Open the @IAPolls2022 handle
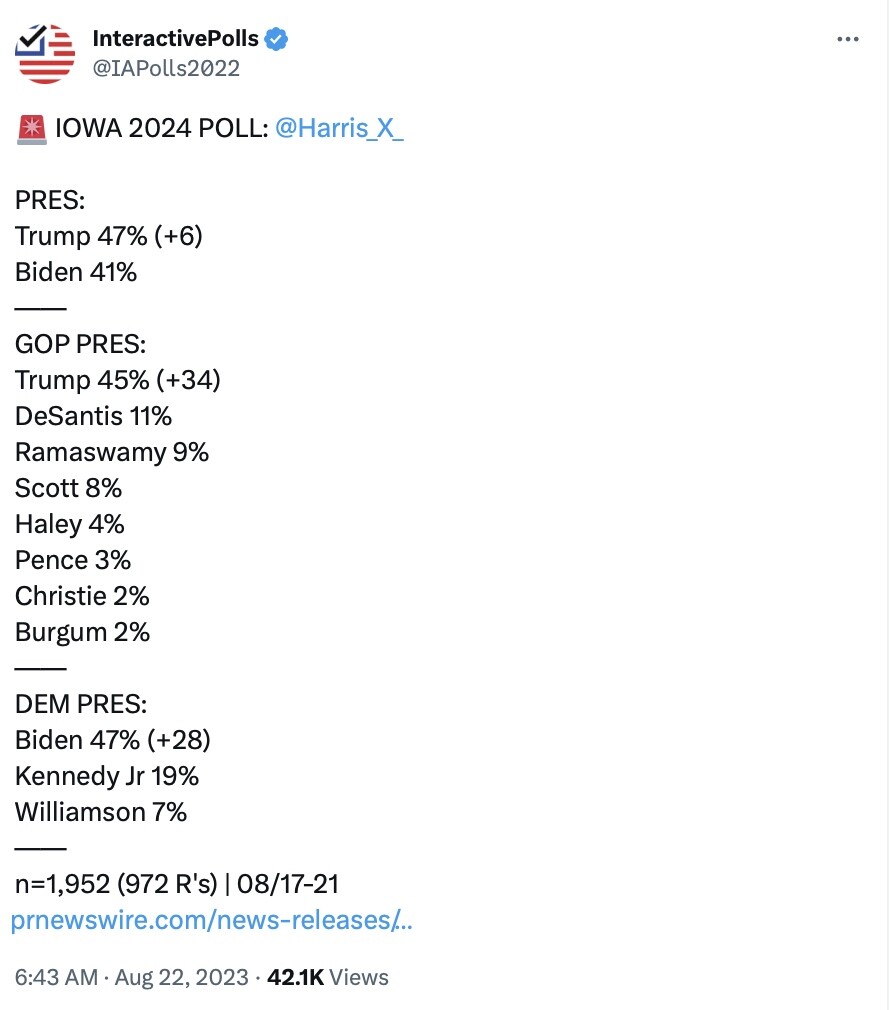890x1010 pixels. (x=166, y=68)
